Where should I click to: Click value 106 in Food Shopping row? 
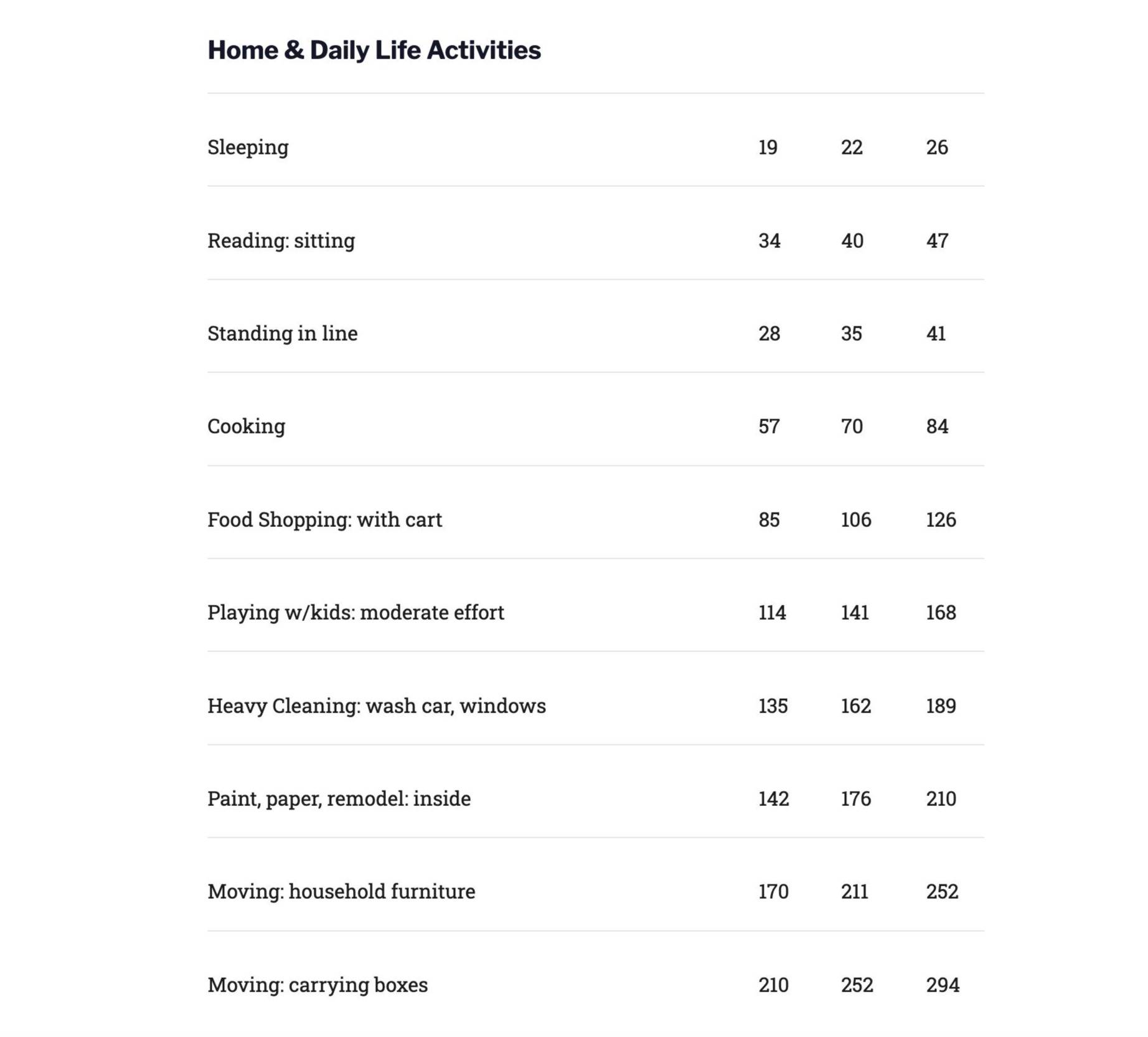click(856, 519)
